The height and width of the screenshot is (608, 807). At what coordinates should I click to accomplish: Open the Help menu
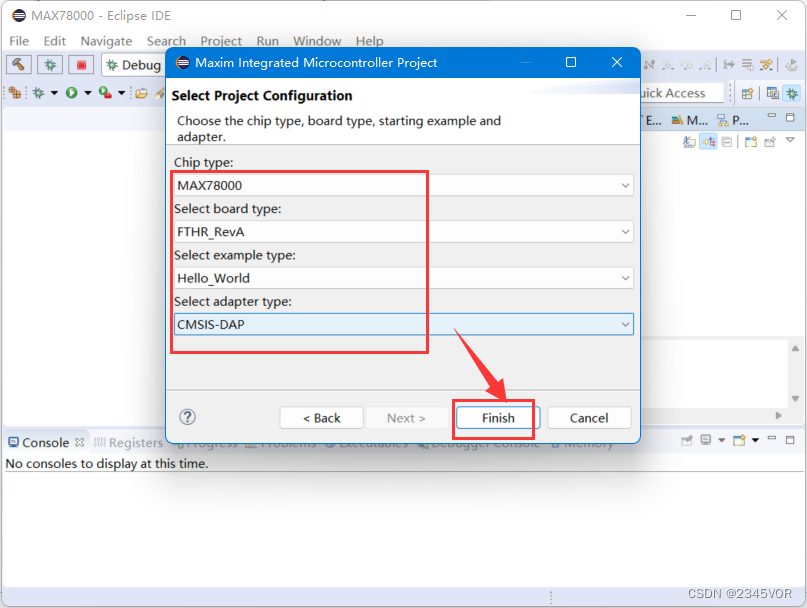[x=370, y=41]
